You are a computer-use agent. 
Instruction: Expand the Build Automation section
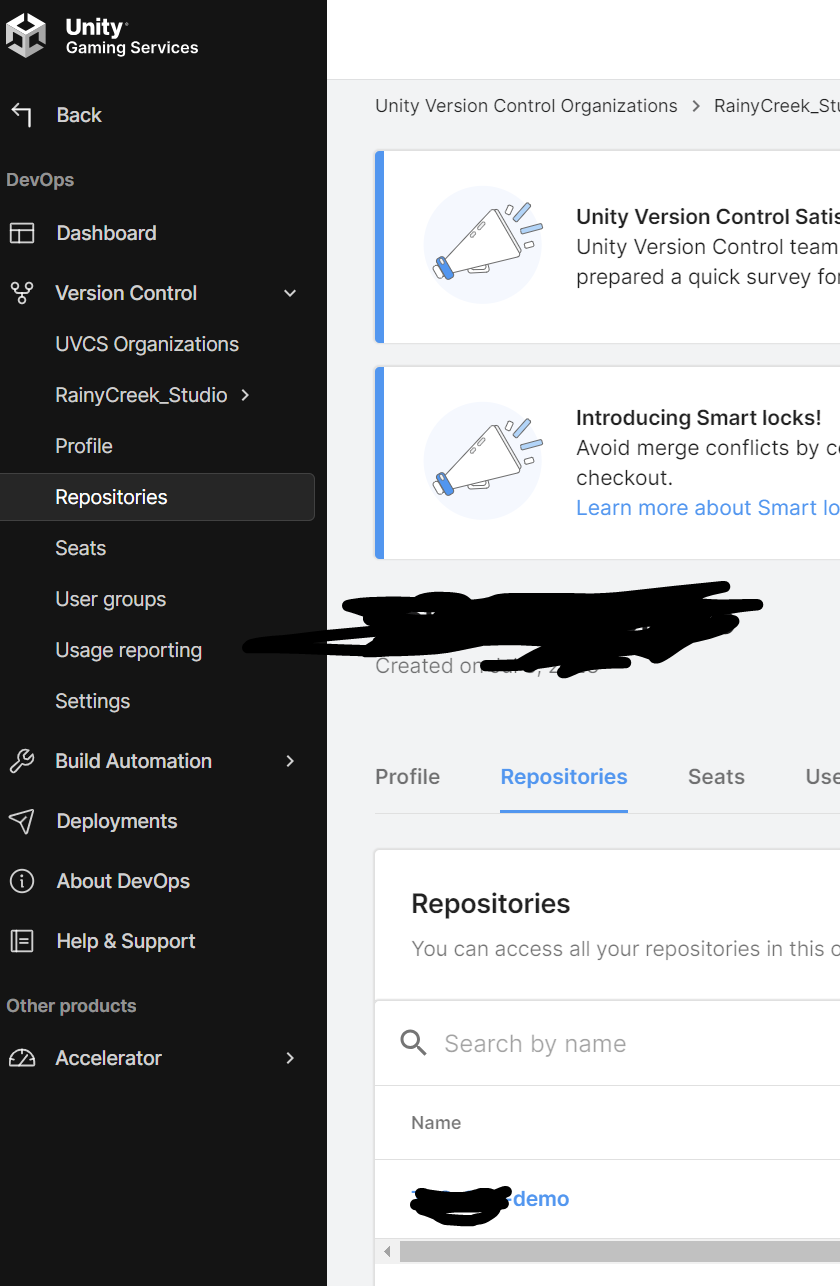point(289,761)
